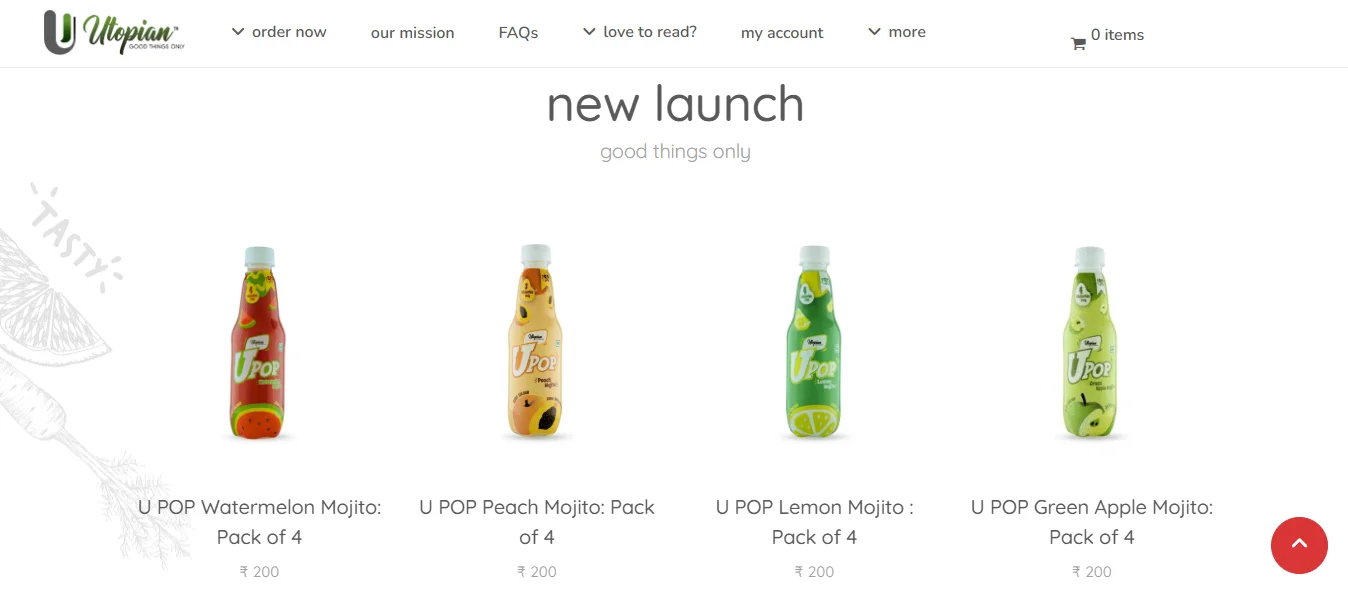Expand the love to read? chevron

tap(589, 32)
